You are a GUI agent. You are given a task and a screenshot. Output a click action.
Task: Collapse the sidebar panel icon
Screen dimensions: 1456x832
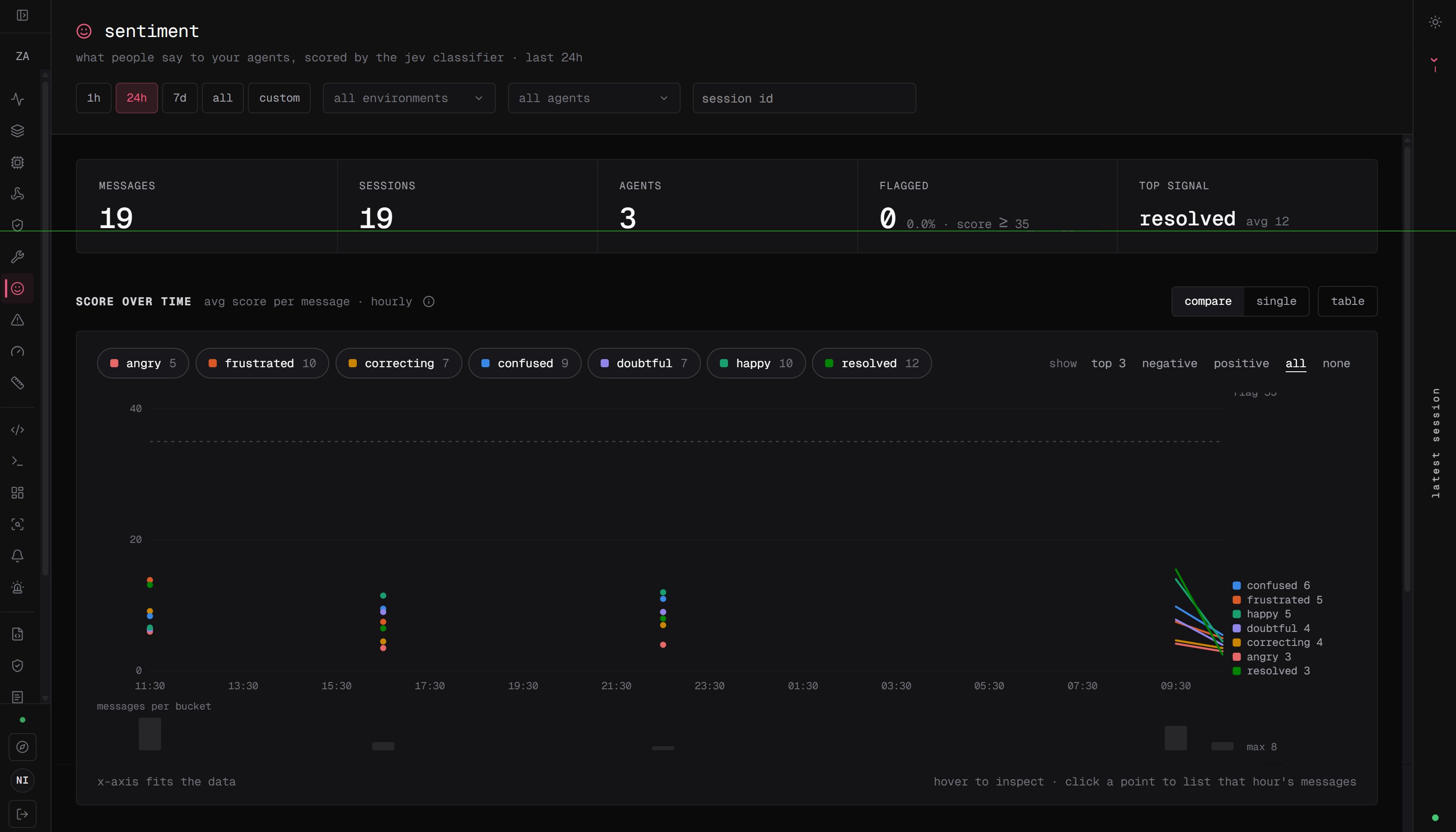click(x=22, y=15)
